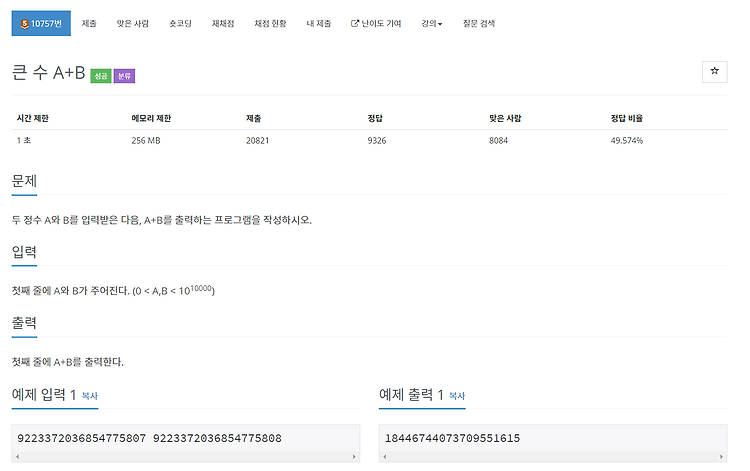
Task: Click right scroll arrow of sample output box
Action: [x=721, y=457]
